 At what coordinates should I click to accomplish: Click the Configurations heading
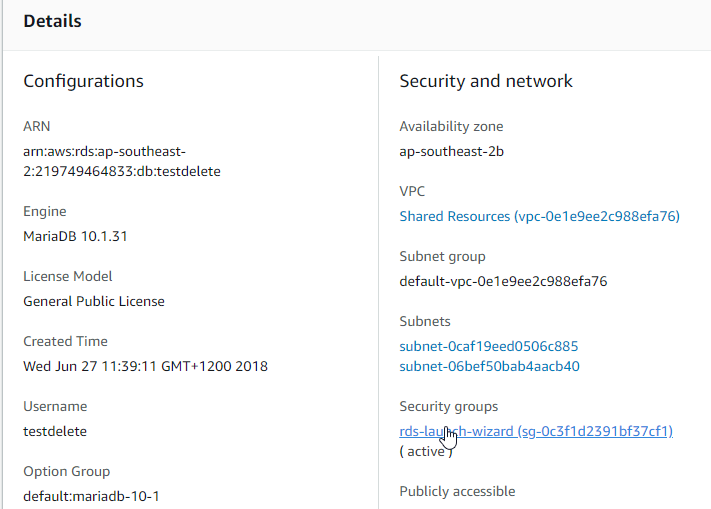tap(83, 81)
